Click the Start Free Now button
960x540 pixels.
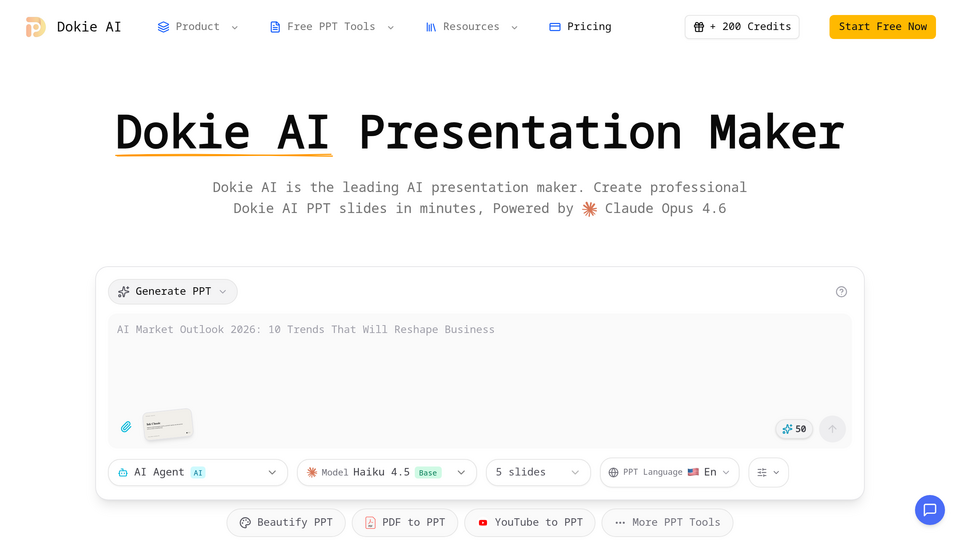[882, 27]
